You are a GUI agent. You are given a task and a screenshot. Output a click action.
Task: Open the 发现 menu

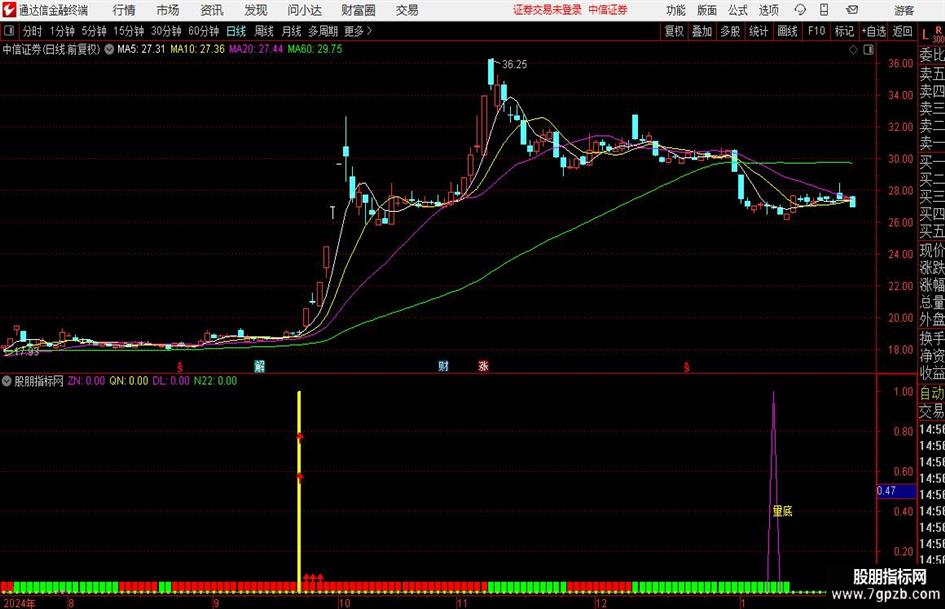click(256, 10)
